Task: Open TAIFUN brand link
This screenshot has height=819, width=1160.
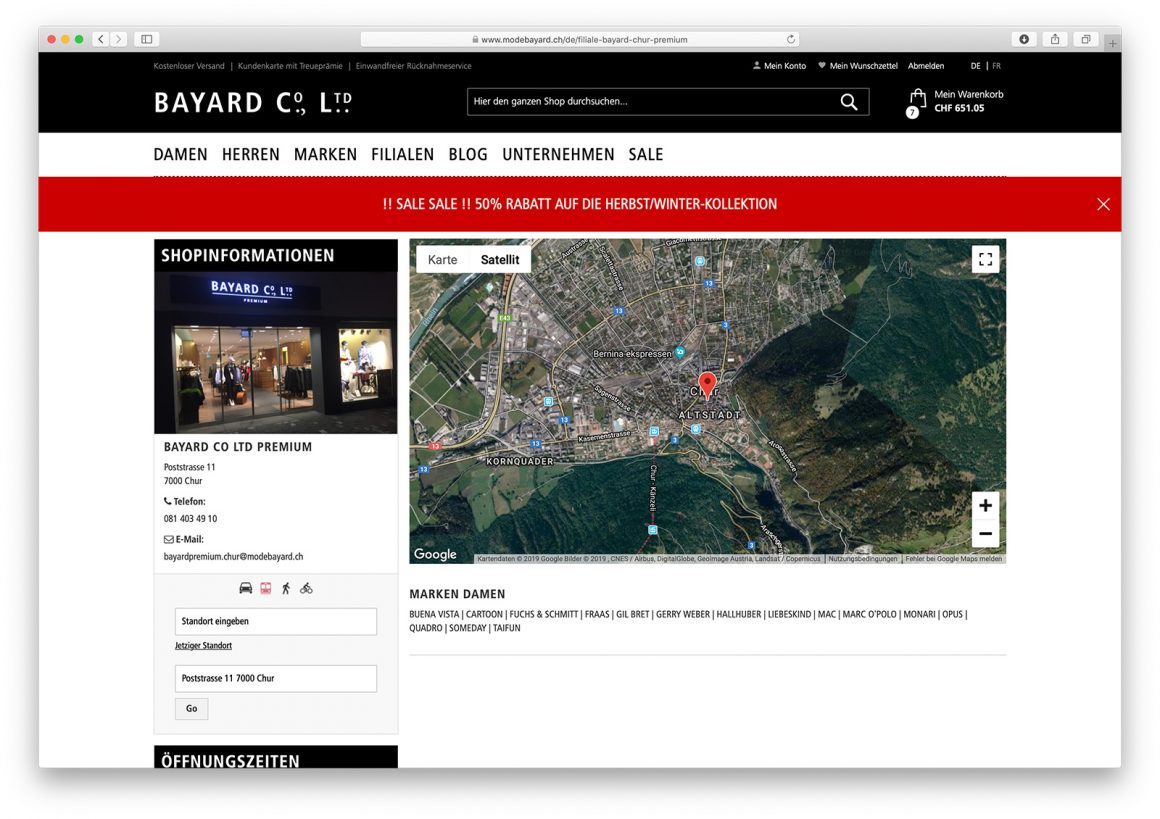Action: tap(507, 628)
